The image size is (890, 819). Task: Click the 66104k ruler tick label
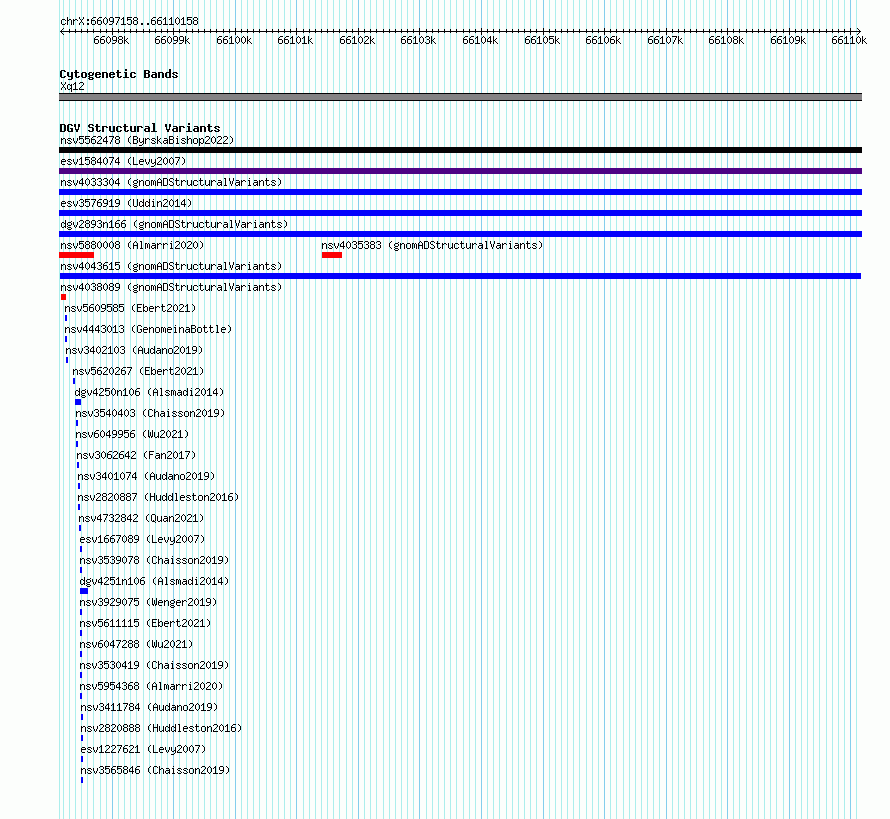(x=480, y=40)
